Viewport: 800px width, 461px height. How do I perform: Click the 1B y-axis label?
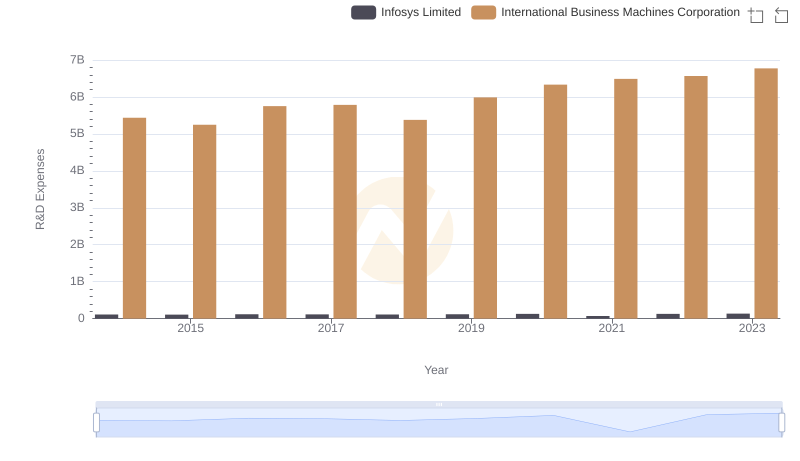pos(77,281)
